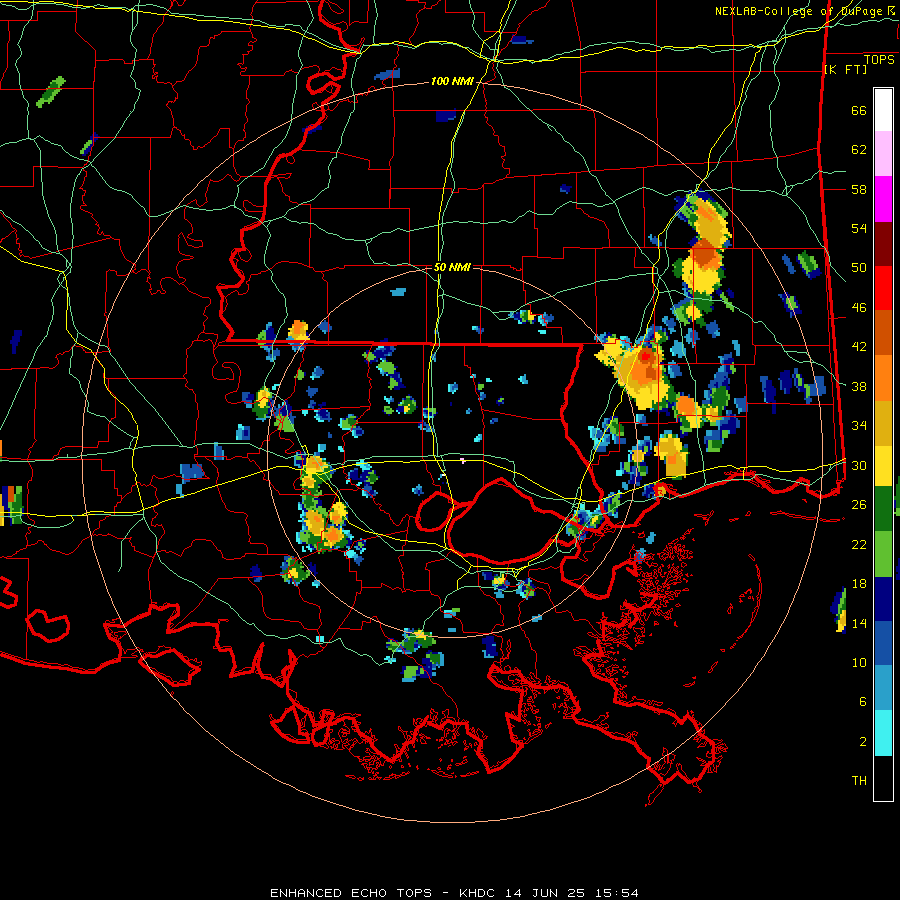Click the TH legend label
Screen dimensions: 900x900
pyautogui.click(x=859, y=780)
